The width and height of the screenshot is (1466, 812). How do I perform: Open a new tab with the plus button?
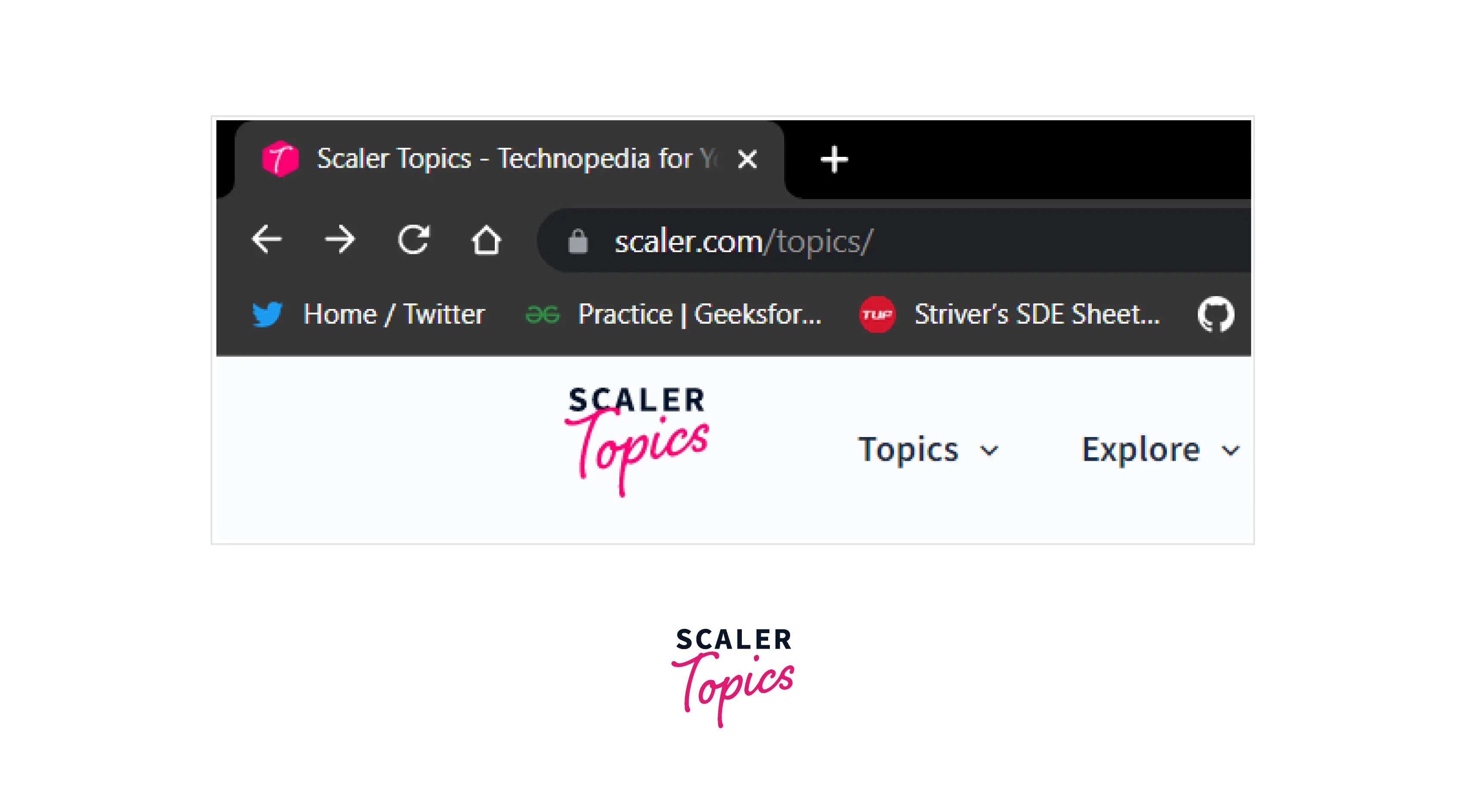(835, 160)
